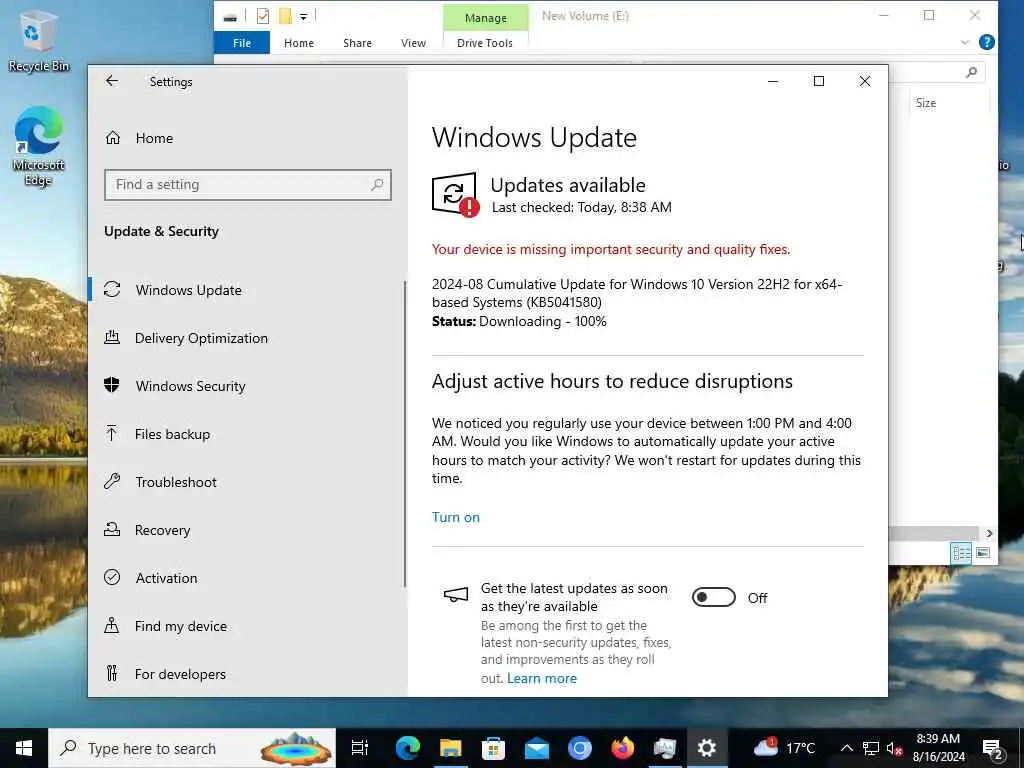This screenshot has height=768, width=1024.
Task: Open Recovery settings
Action: 162,530
